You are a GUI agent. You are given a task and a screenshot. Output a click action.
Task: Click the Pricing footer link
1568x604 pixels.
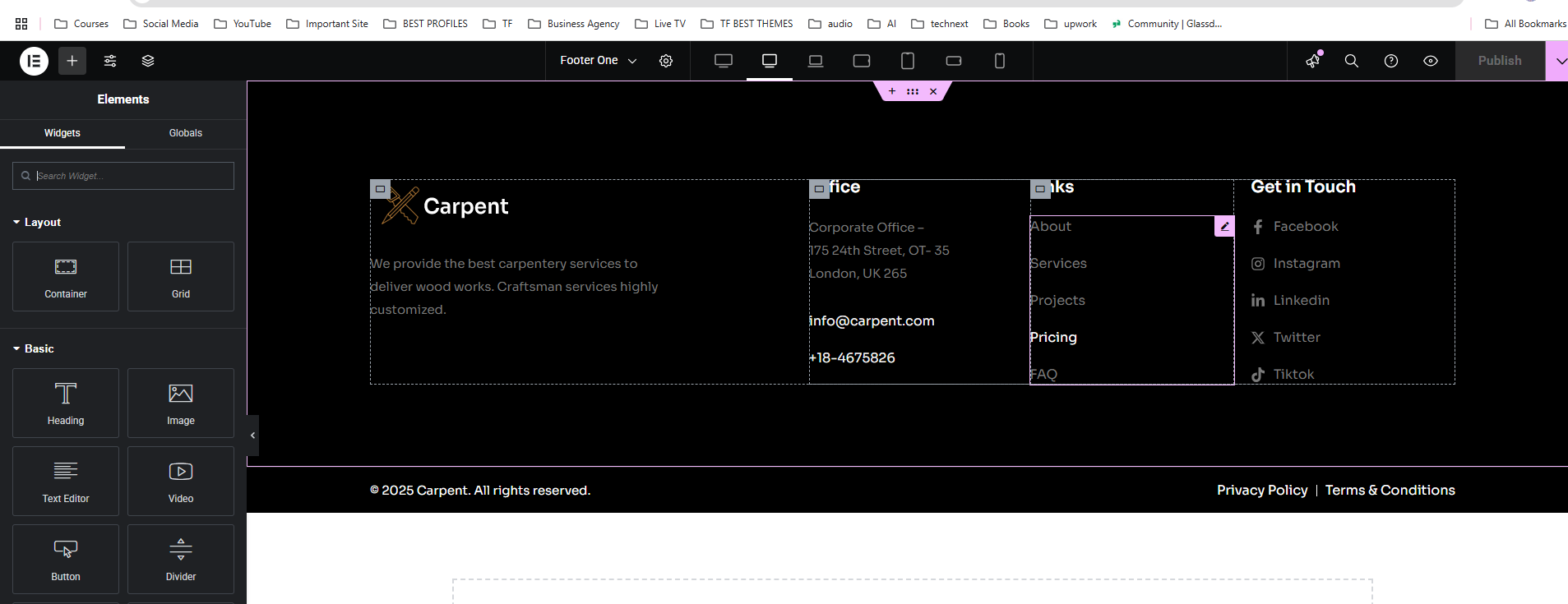(1053, 338)
